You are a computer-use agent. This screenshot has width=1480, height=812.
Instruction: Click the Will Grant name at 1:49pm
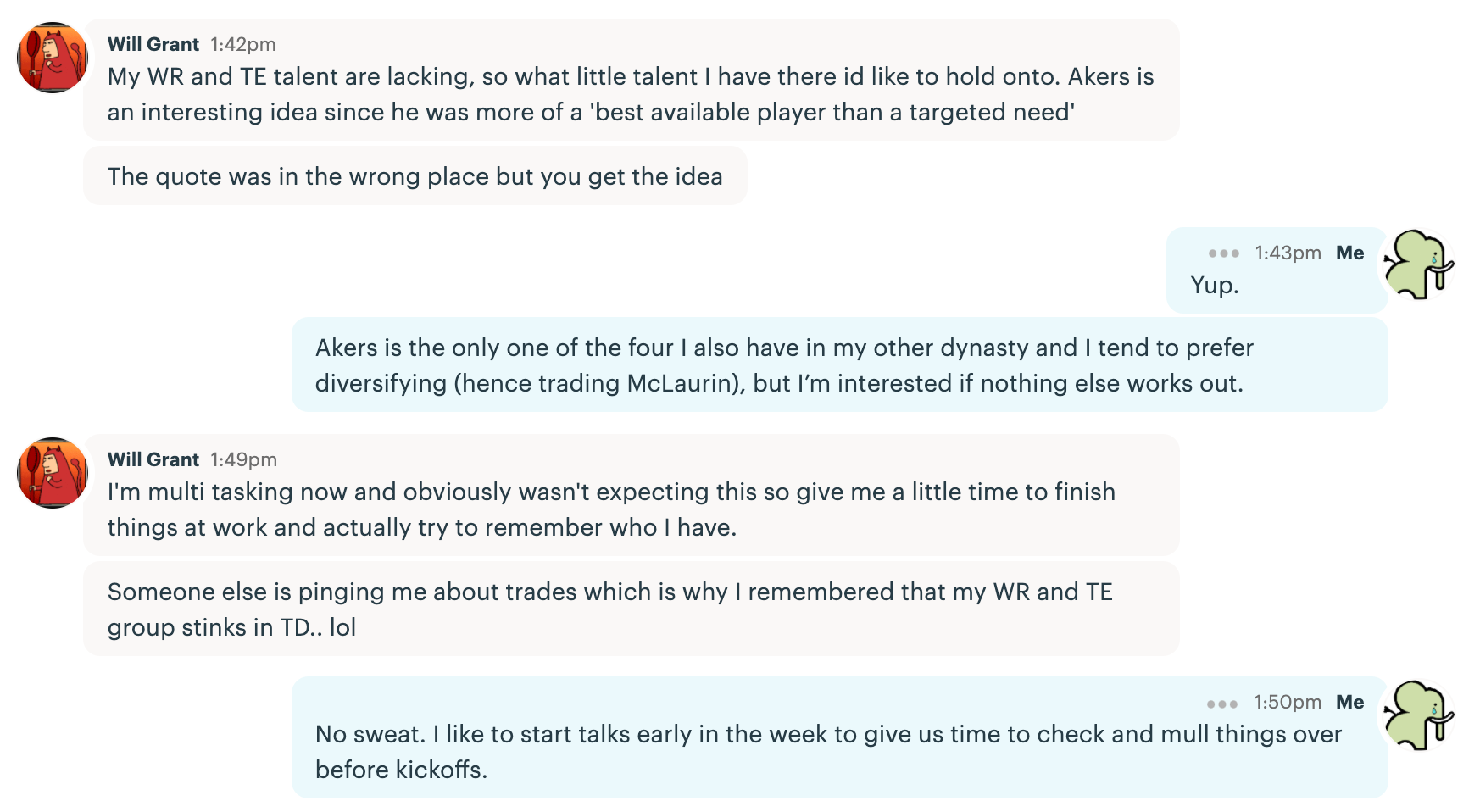pos(153,459)
